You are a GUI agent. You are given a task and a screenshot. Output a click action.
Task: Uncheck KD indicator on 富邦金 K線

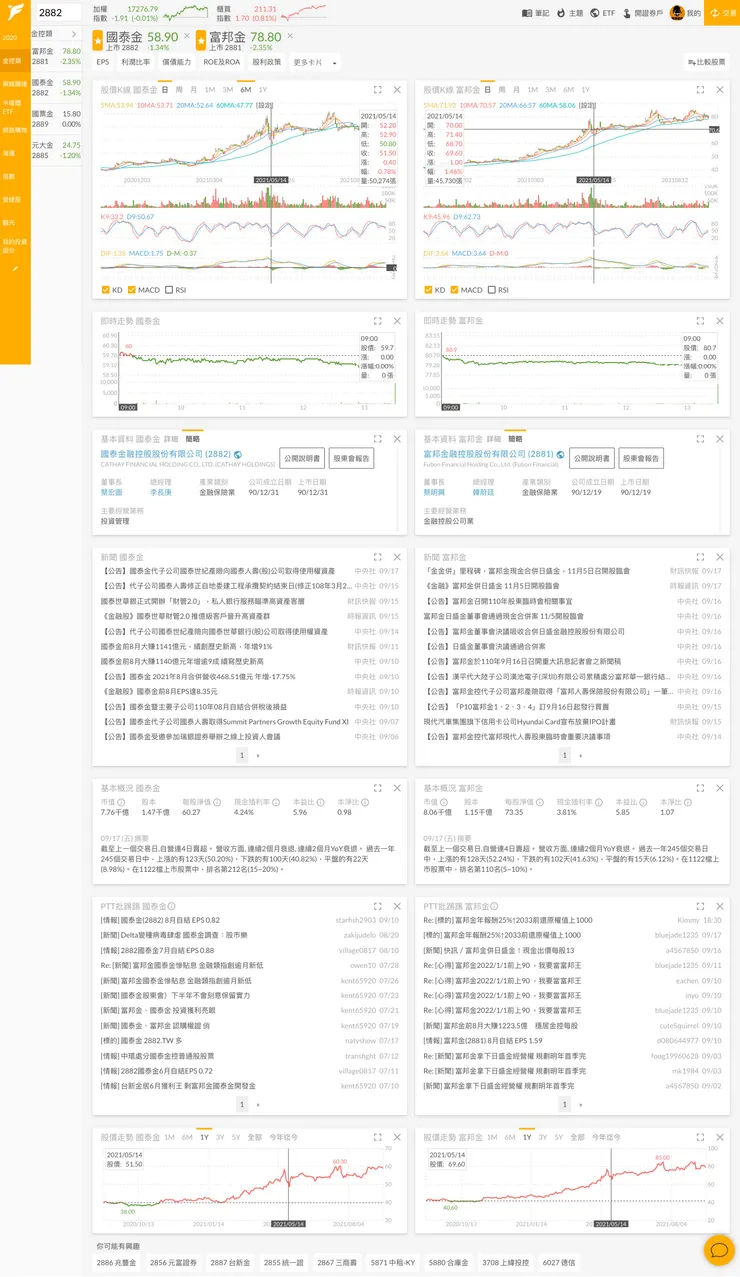429,290
